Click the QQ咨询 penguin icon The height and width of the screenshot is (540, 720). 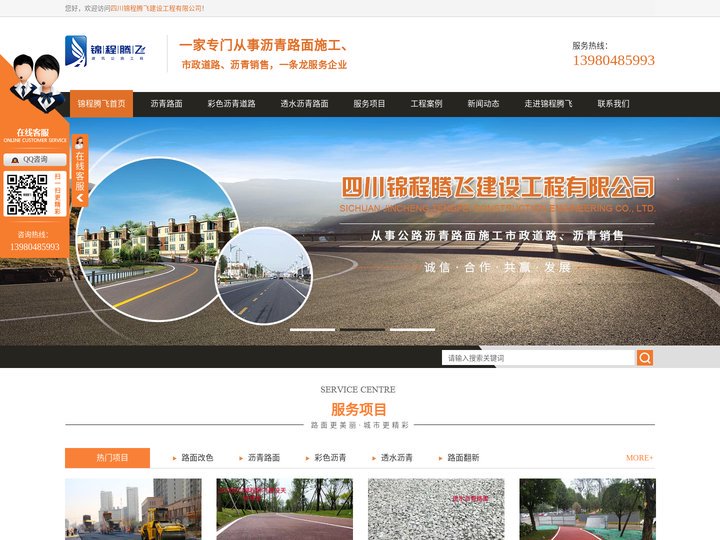point(15,160)
